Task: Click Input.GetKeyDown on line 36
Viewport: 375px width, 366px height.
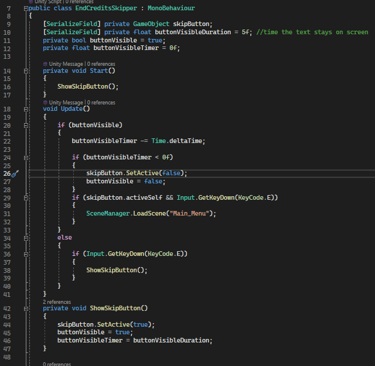Action: pyautogui.click(x=115, y=254)
